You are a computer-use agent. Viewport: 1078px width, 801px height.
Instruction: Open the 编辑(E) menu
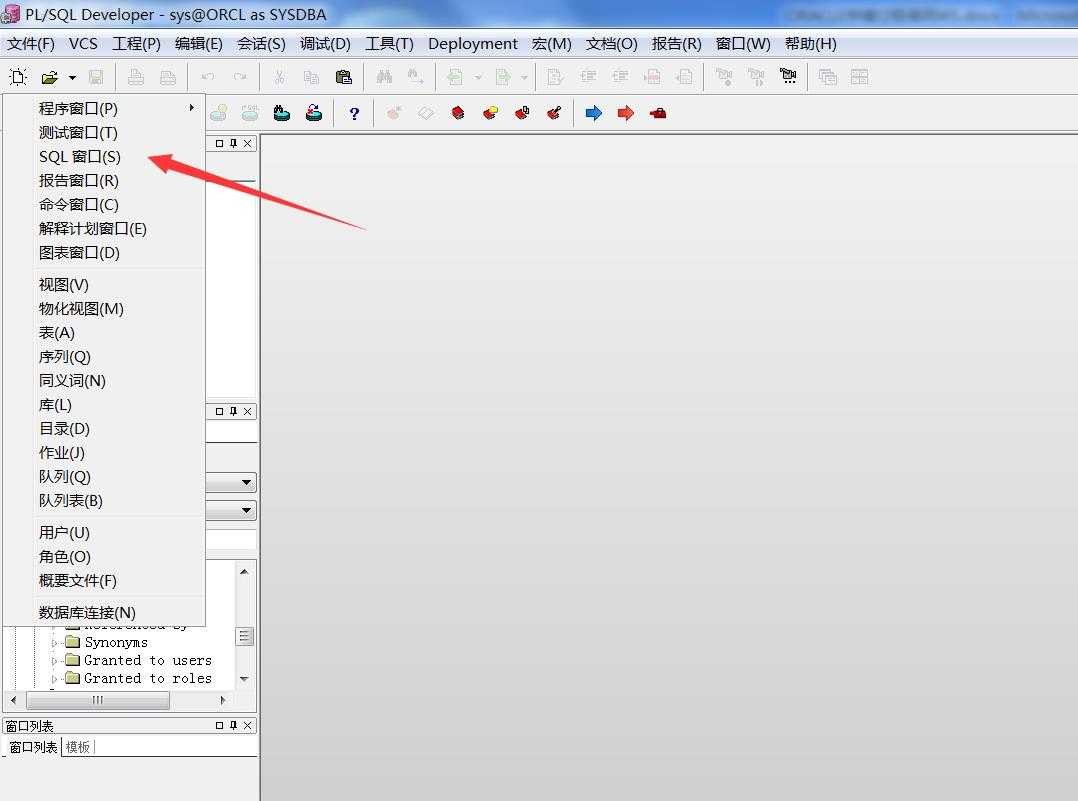click(199, 44)
